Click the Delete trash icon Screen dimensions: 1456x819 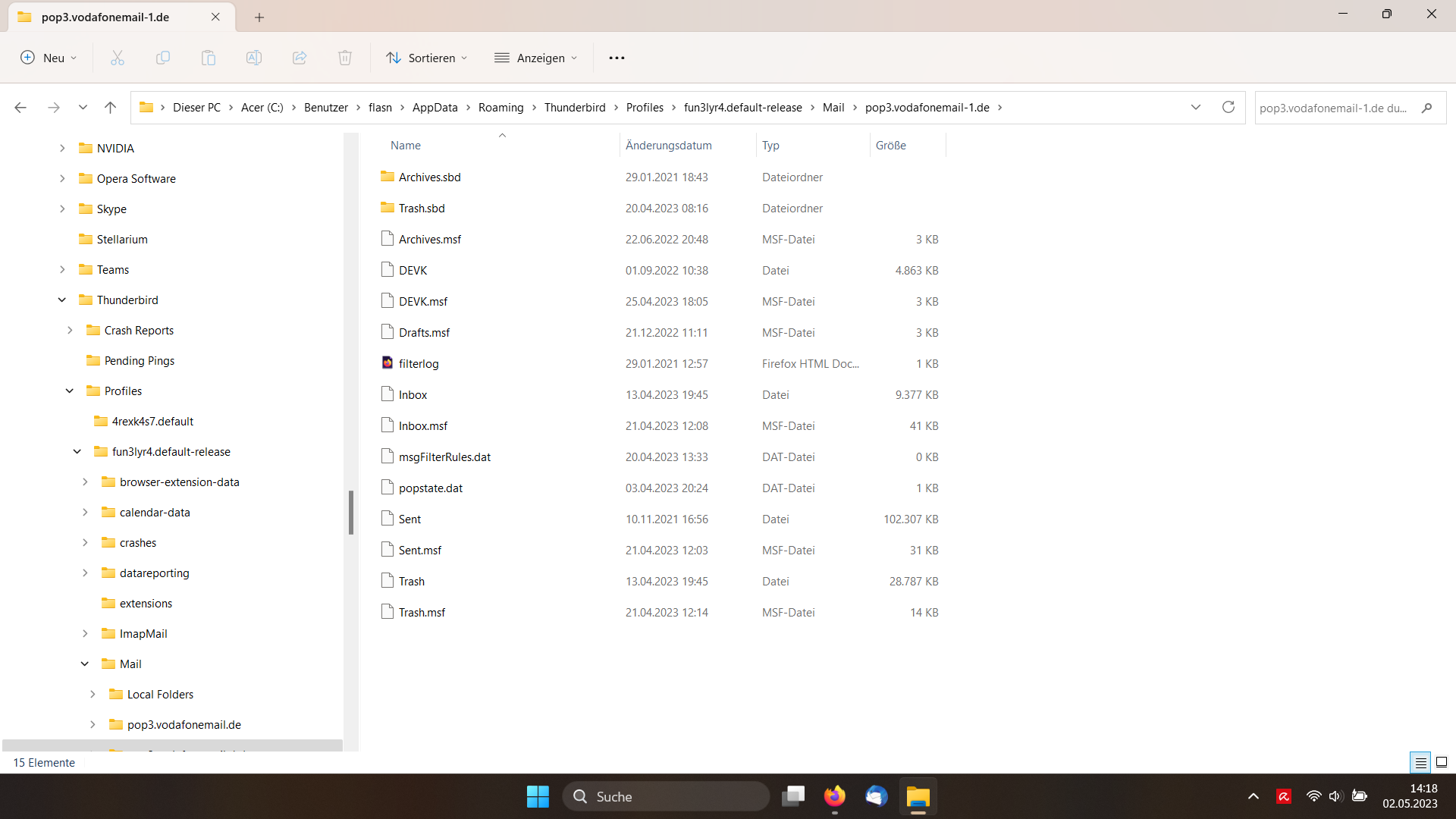tap(345, 58)
